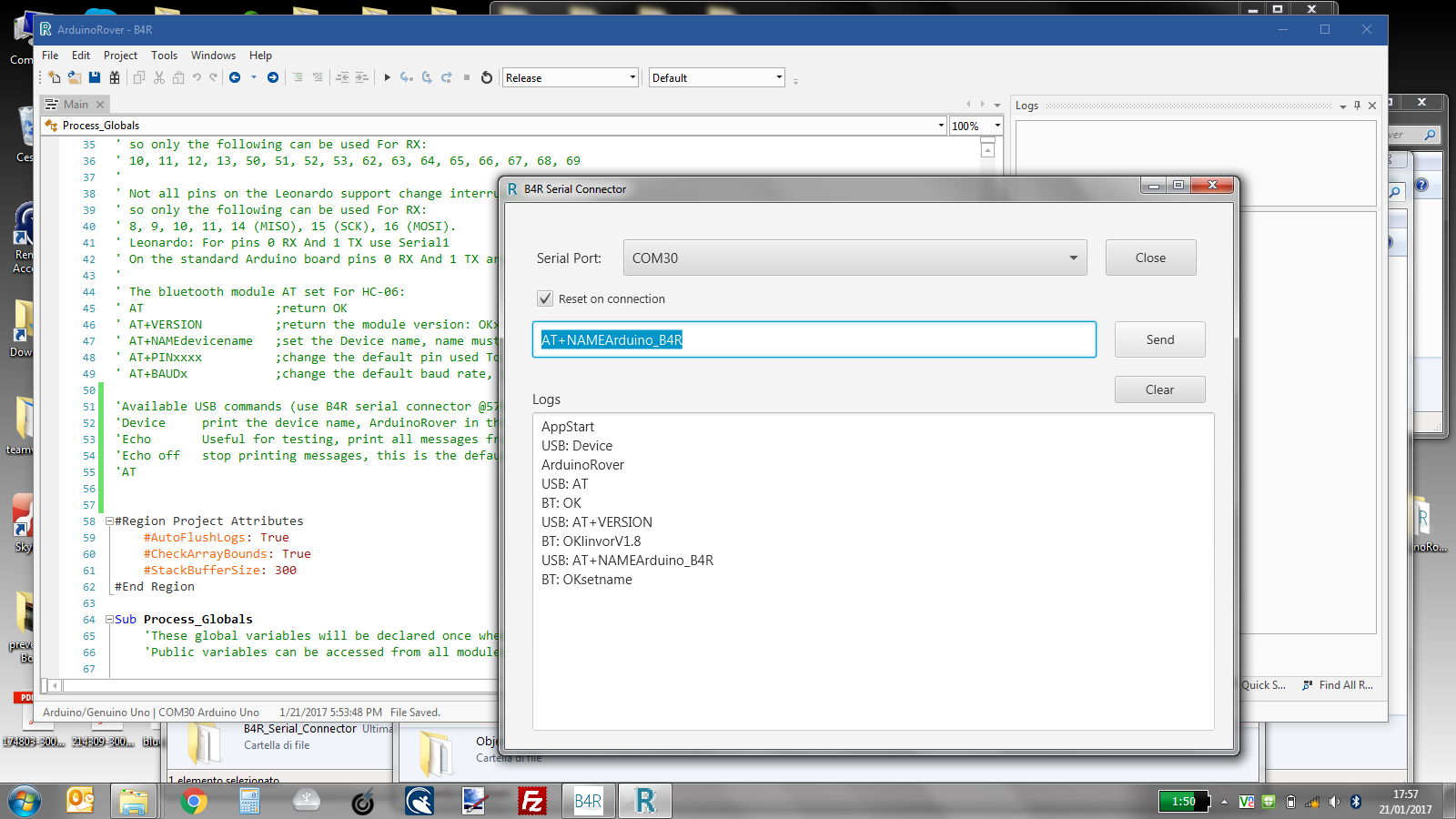Click the 'BT: OKsetname' log line
This screenshot has height=819, width=1456.
(x=587, y=580)
